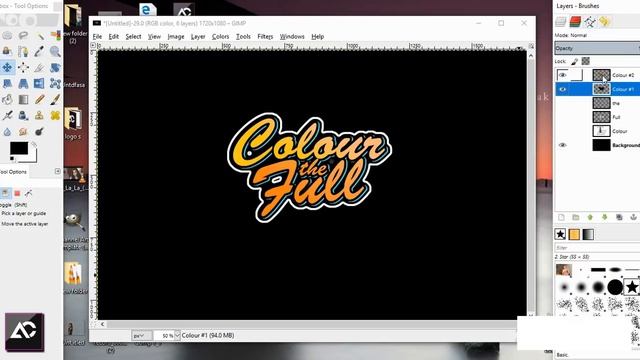This screenshot has width=640, height=360.
Task: Switch to the Undo History tab
Action: coord(604,22)
